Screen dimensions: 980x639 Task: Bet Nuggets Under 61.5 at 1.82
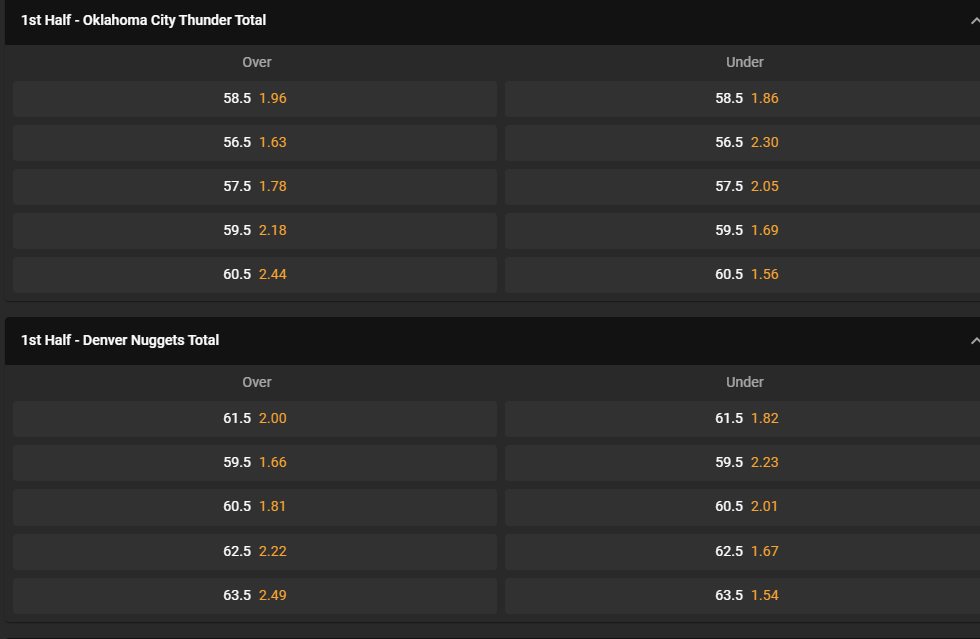click(742, 419)
